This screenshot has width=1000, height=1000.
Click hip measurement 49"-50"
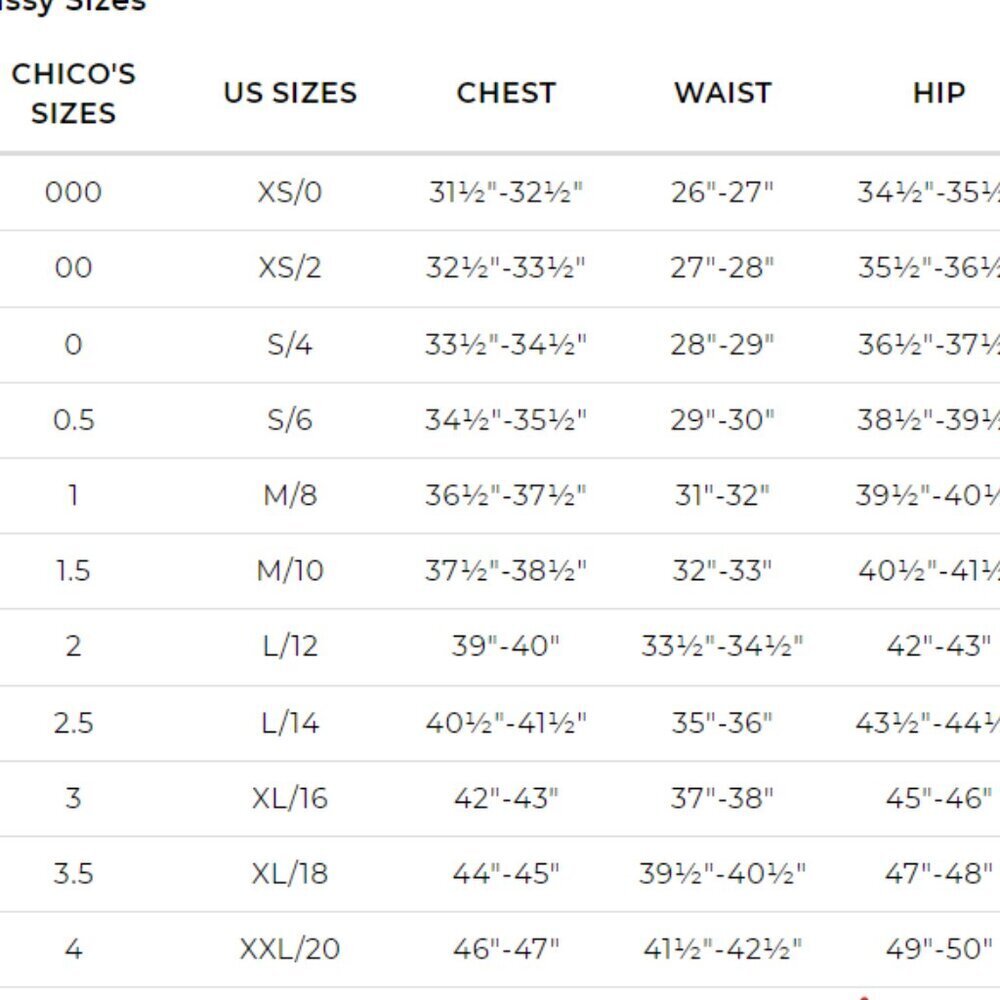(x=939, y=949)
